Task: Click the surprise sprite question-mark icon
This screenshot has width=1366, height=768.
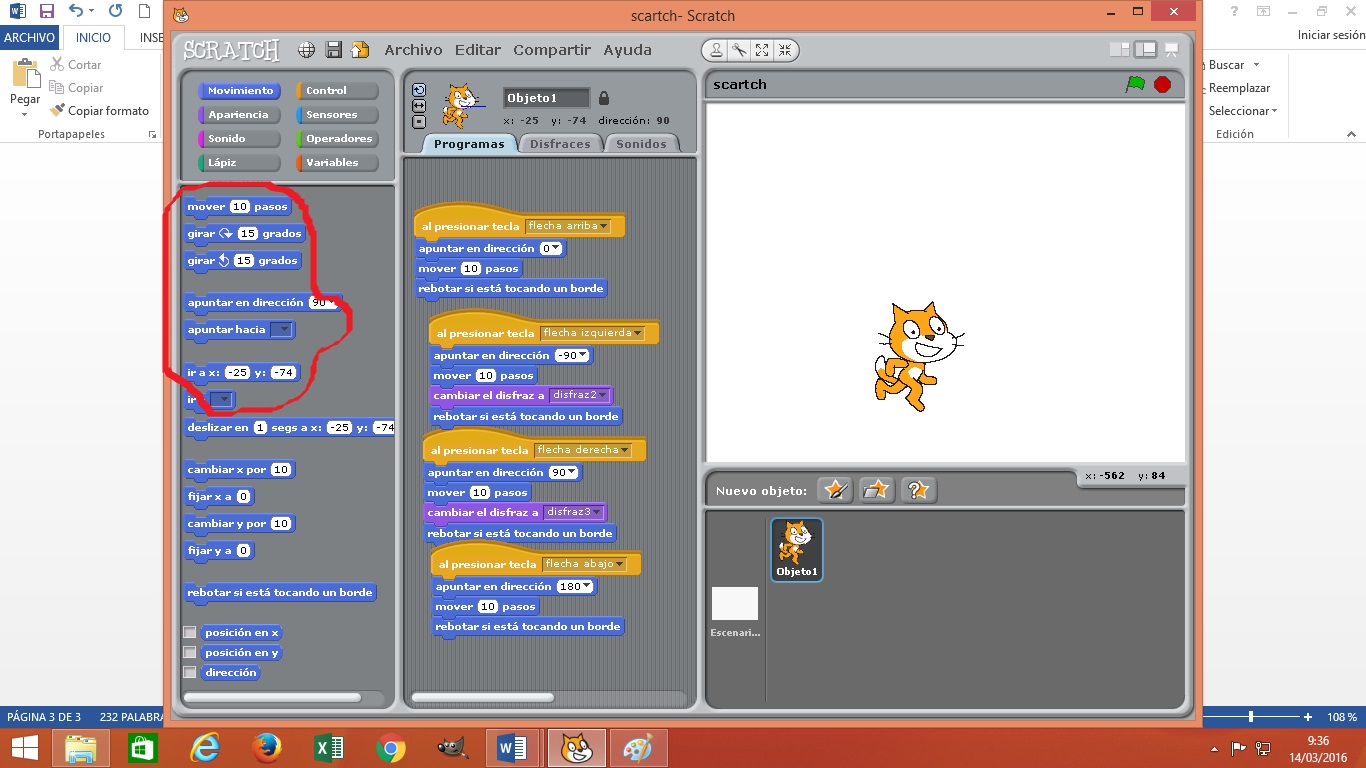Action: [x=918, y=490]
